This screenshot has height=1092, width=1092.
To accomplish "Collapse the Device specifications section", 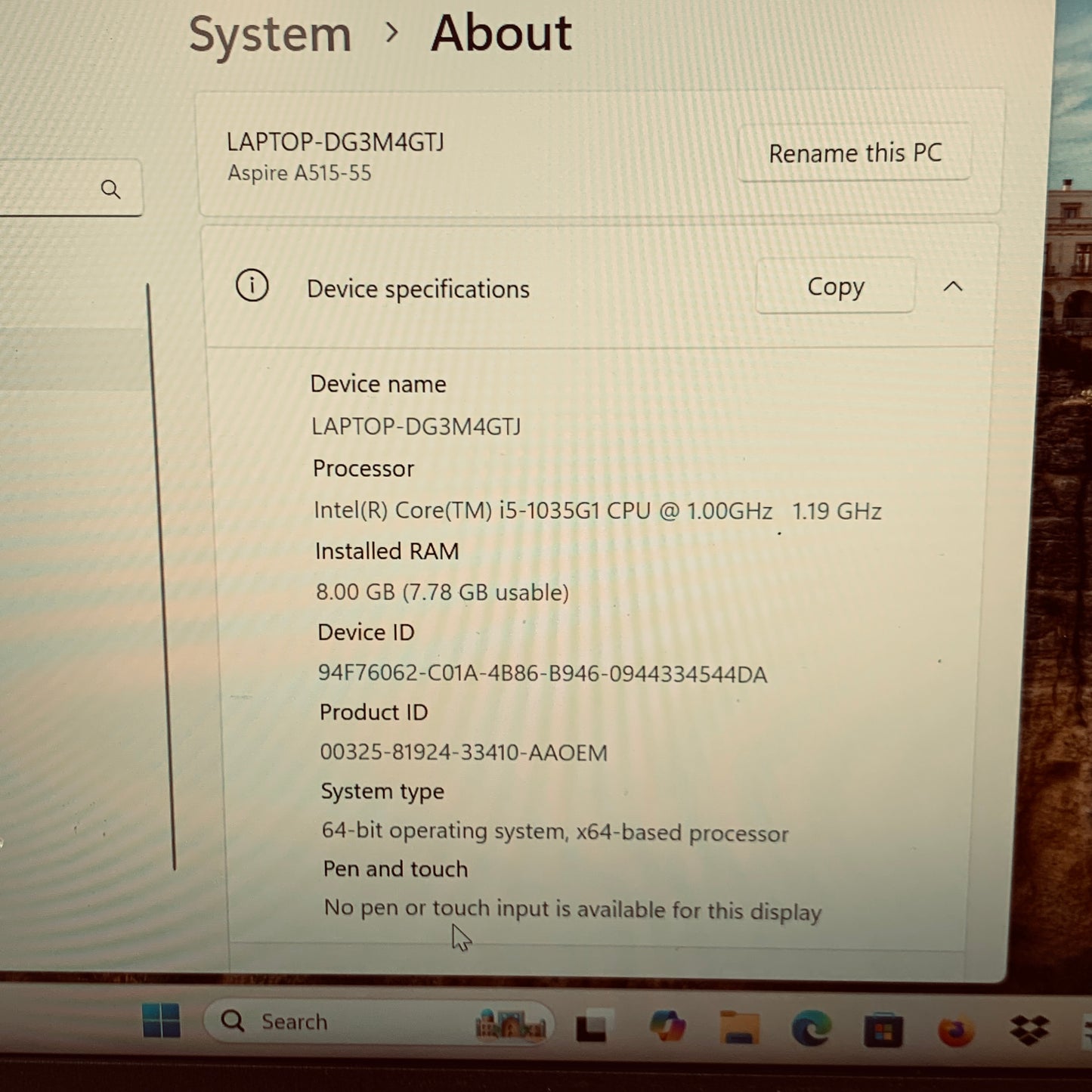I will point(953,286).
